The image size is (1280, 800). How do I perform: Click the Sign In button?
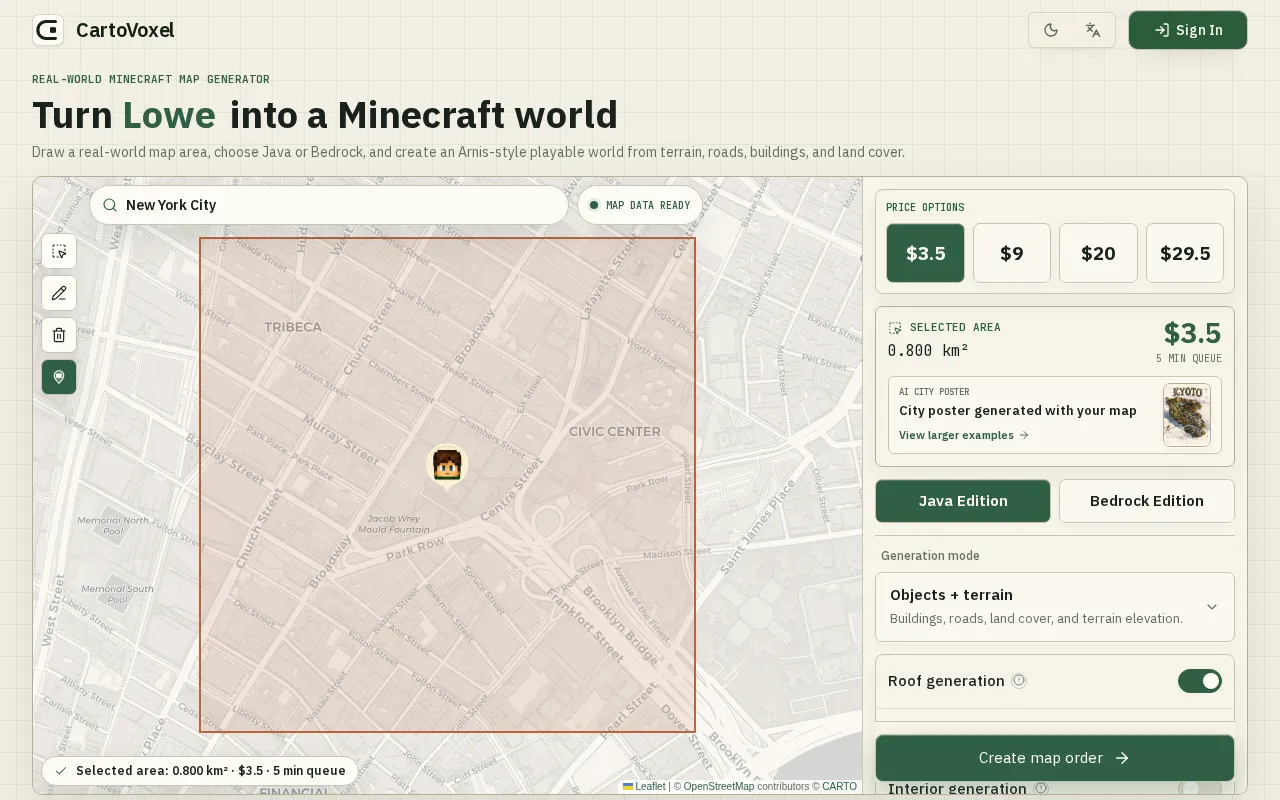[x=1188, y=30]
